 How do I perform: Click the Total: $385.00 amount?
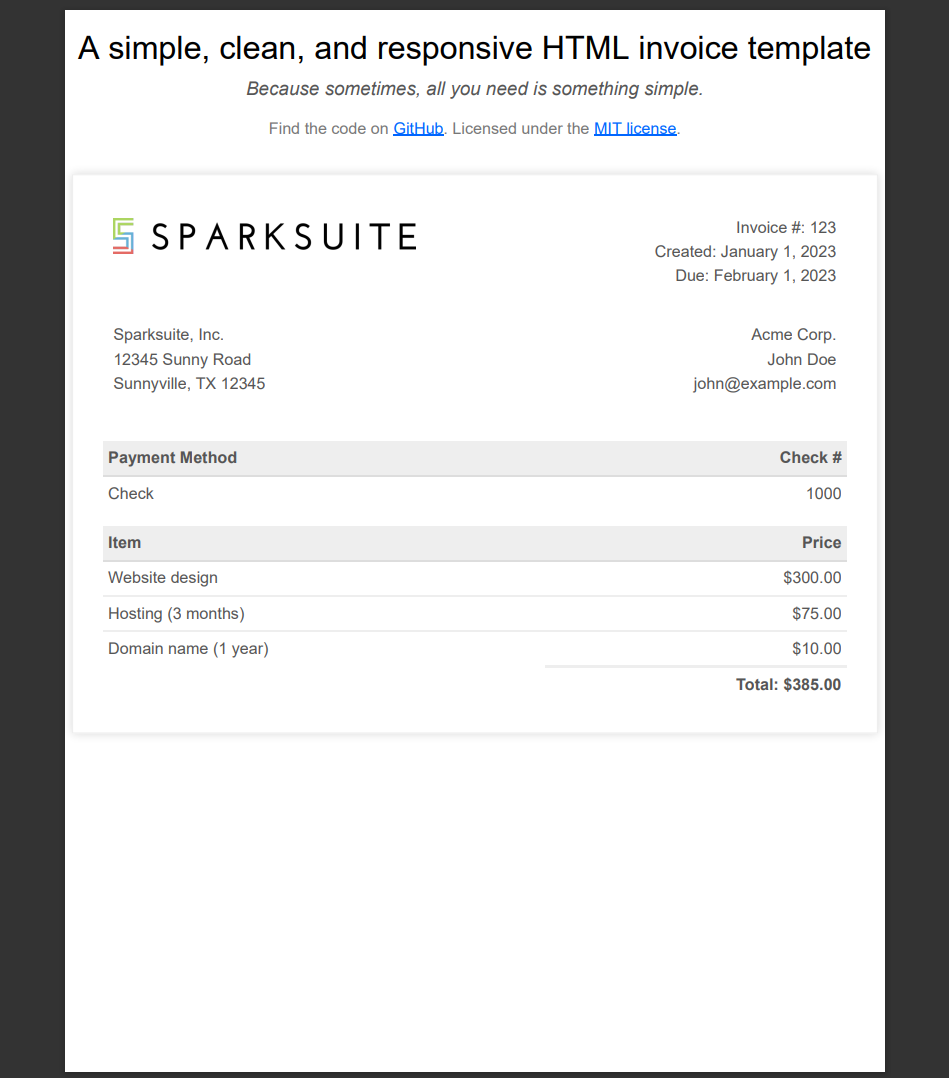click(788, 685)
